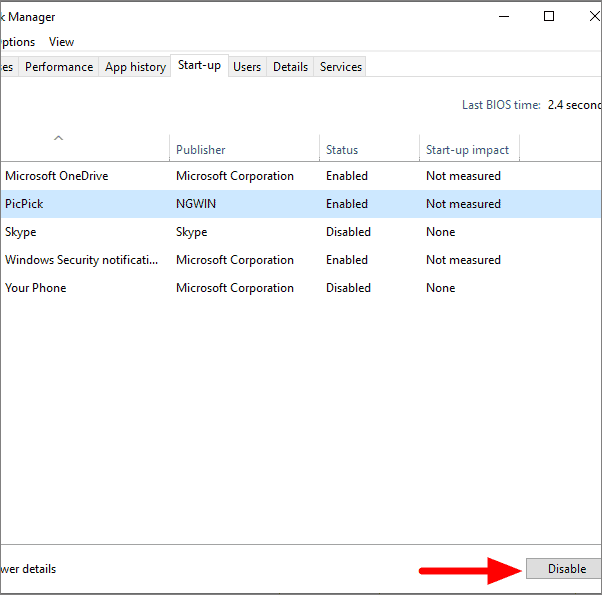
Task: Click Enabled status of Microsoft OneDrive
Action: pos(347,176)
